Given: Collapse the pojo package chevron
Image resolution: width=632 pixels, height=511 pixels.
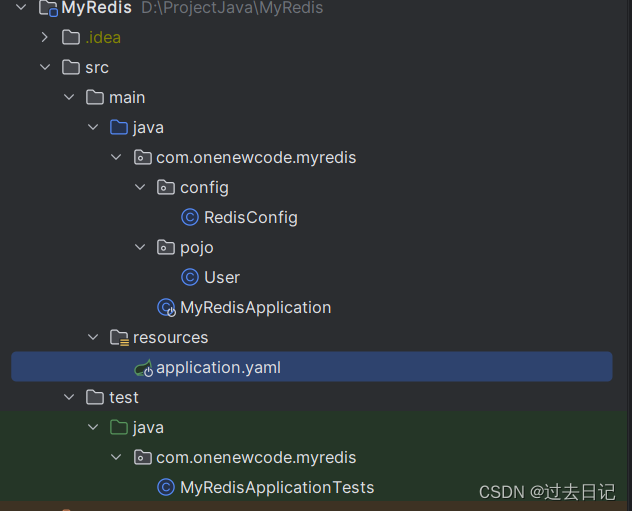Looking at the screenshot, I should click(x=140, y=247).
